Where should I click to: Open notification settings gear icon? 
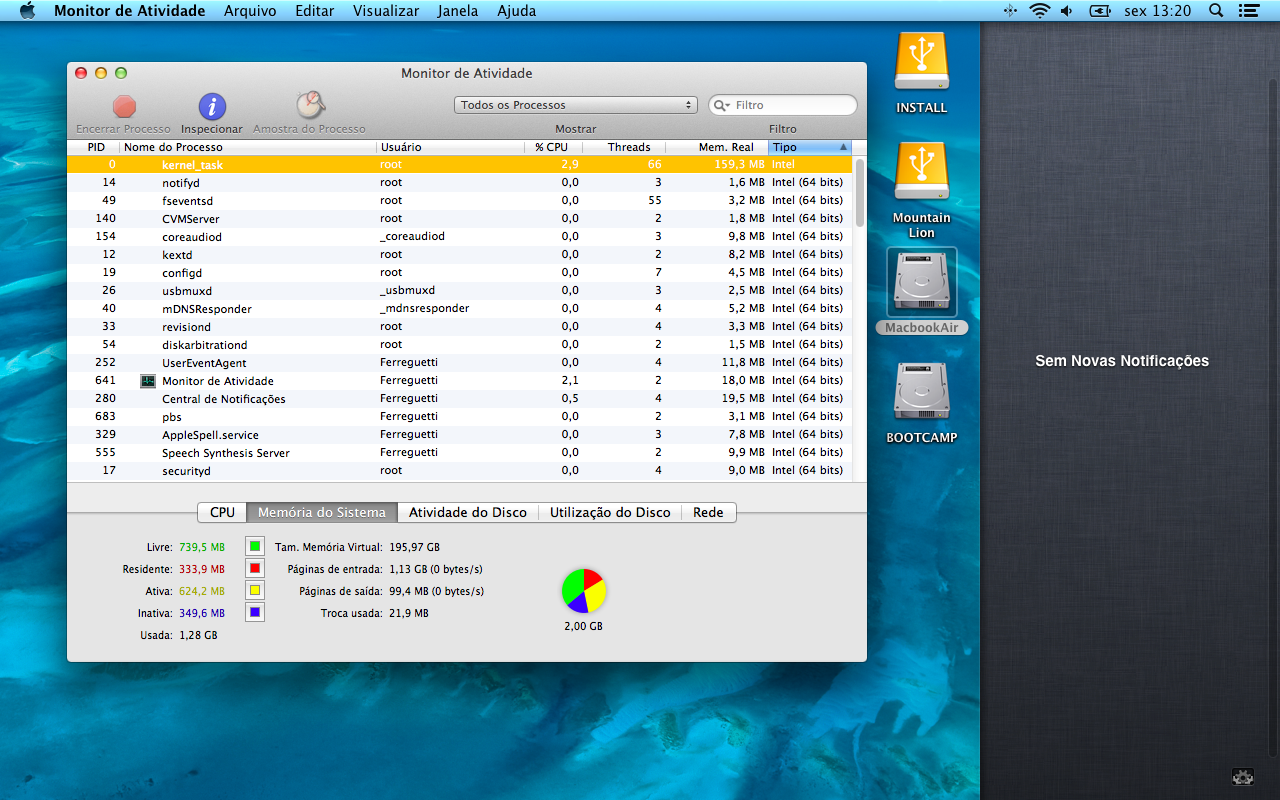pyautogui.click(x=1243, y=776)
